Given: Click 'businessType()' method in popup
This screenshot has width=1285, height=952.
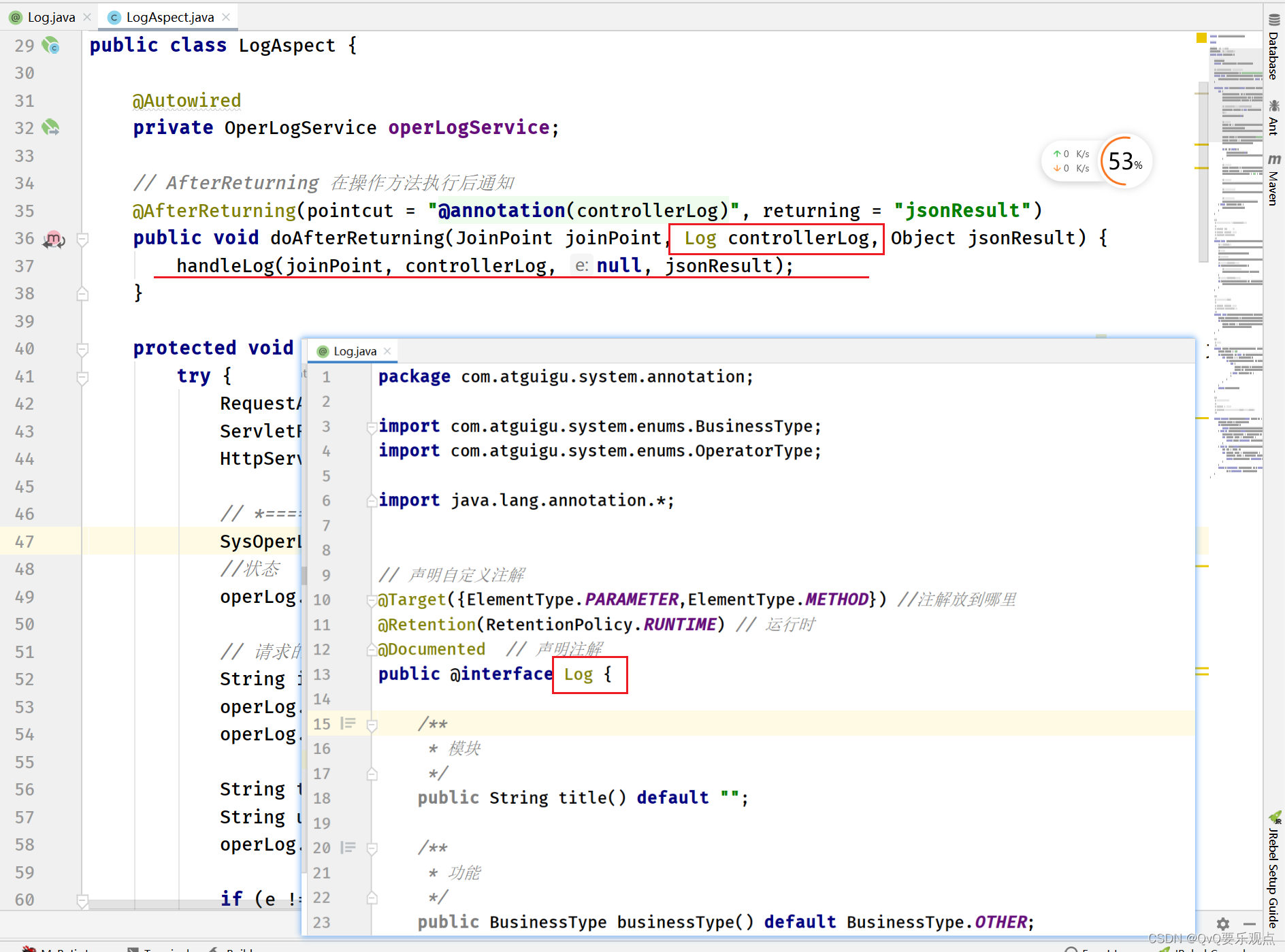Looking at the screenshot, I should click(685, 922).
